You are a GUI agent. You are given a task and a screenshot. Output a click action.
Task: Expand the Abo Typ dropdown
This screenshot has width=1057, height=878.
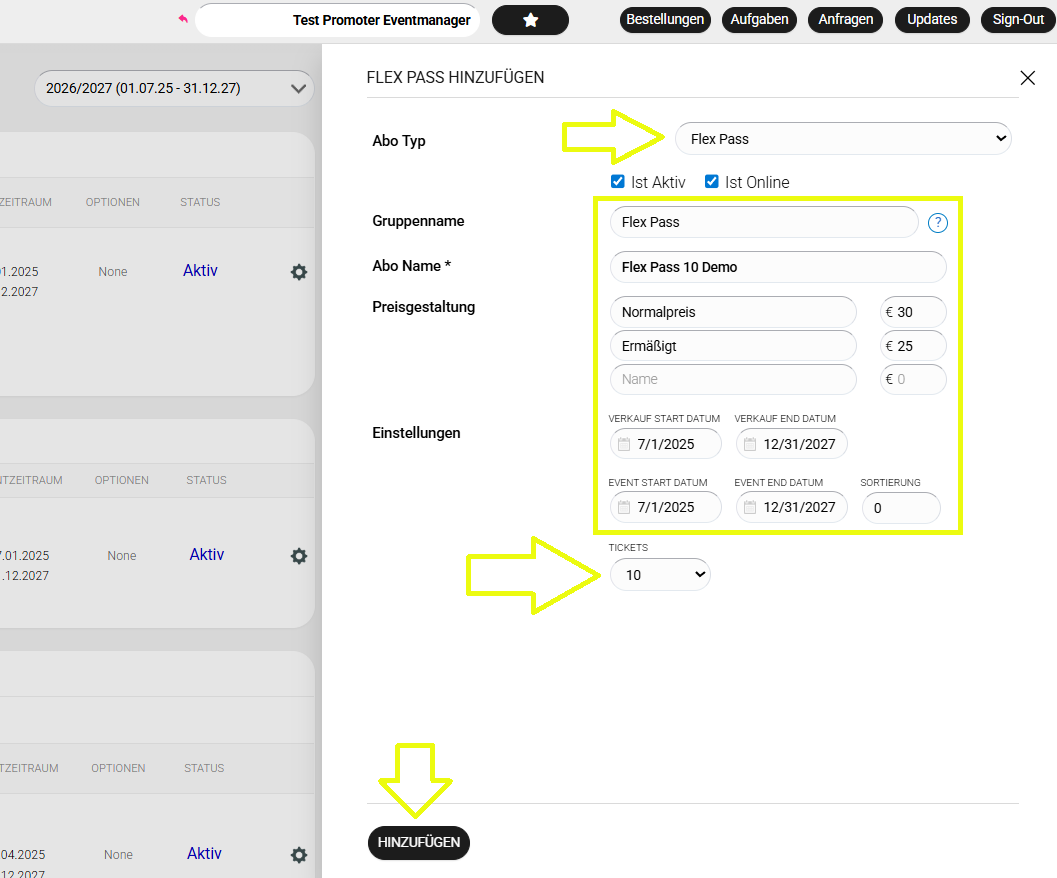coord(843,139)
